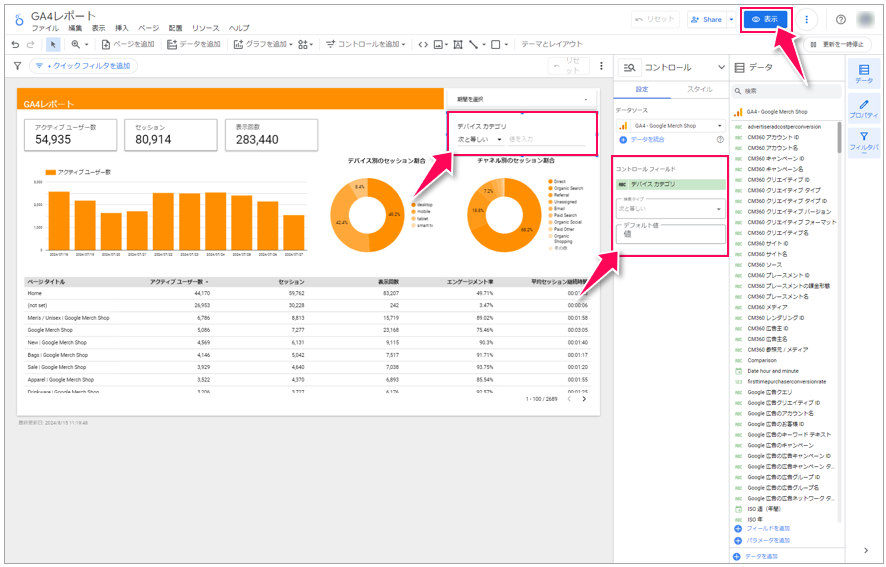
Task: Open the ヘルプ menu
Action: click(239, 28)
